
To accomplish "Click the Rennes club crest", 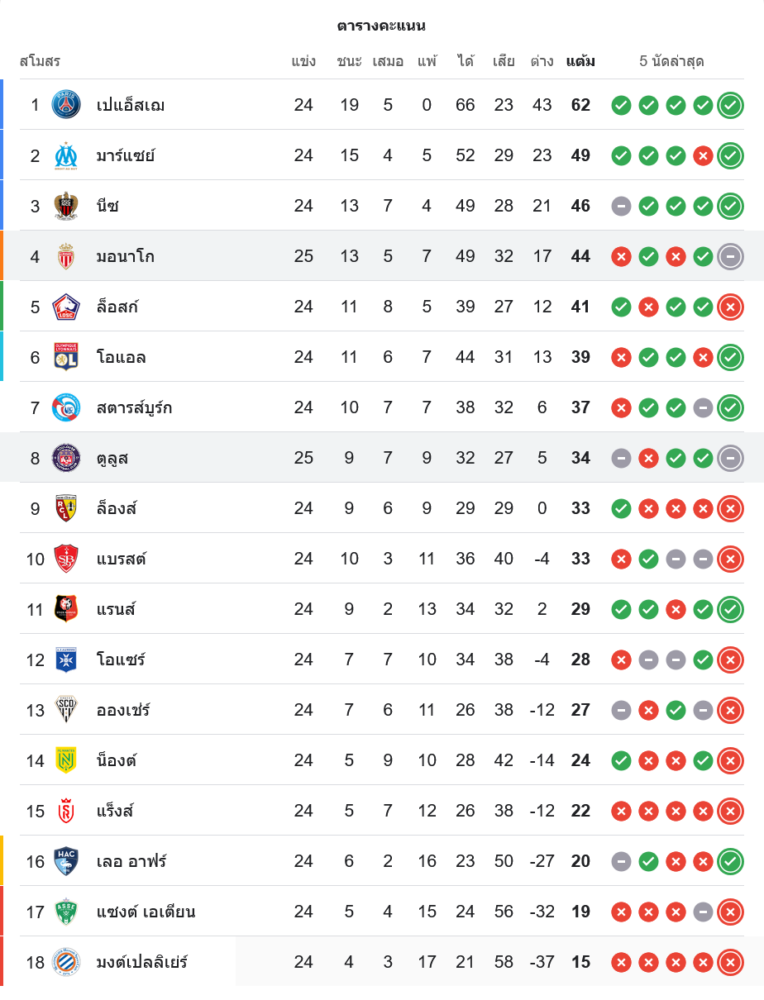I will [x=66, y=609].
